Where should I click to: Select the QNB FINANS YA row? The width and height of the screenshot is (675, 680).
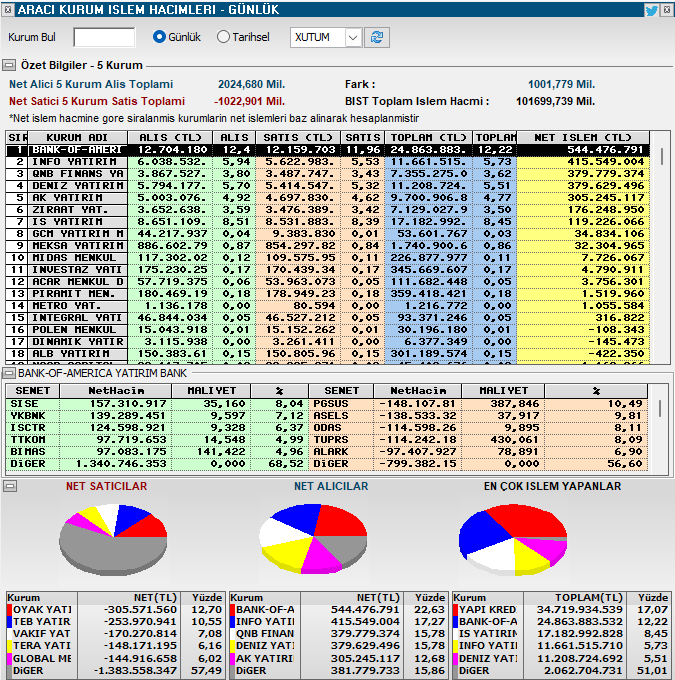tap(328, 174)
